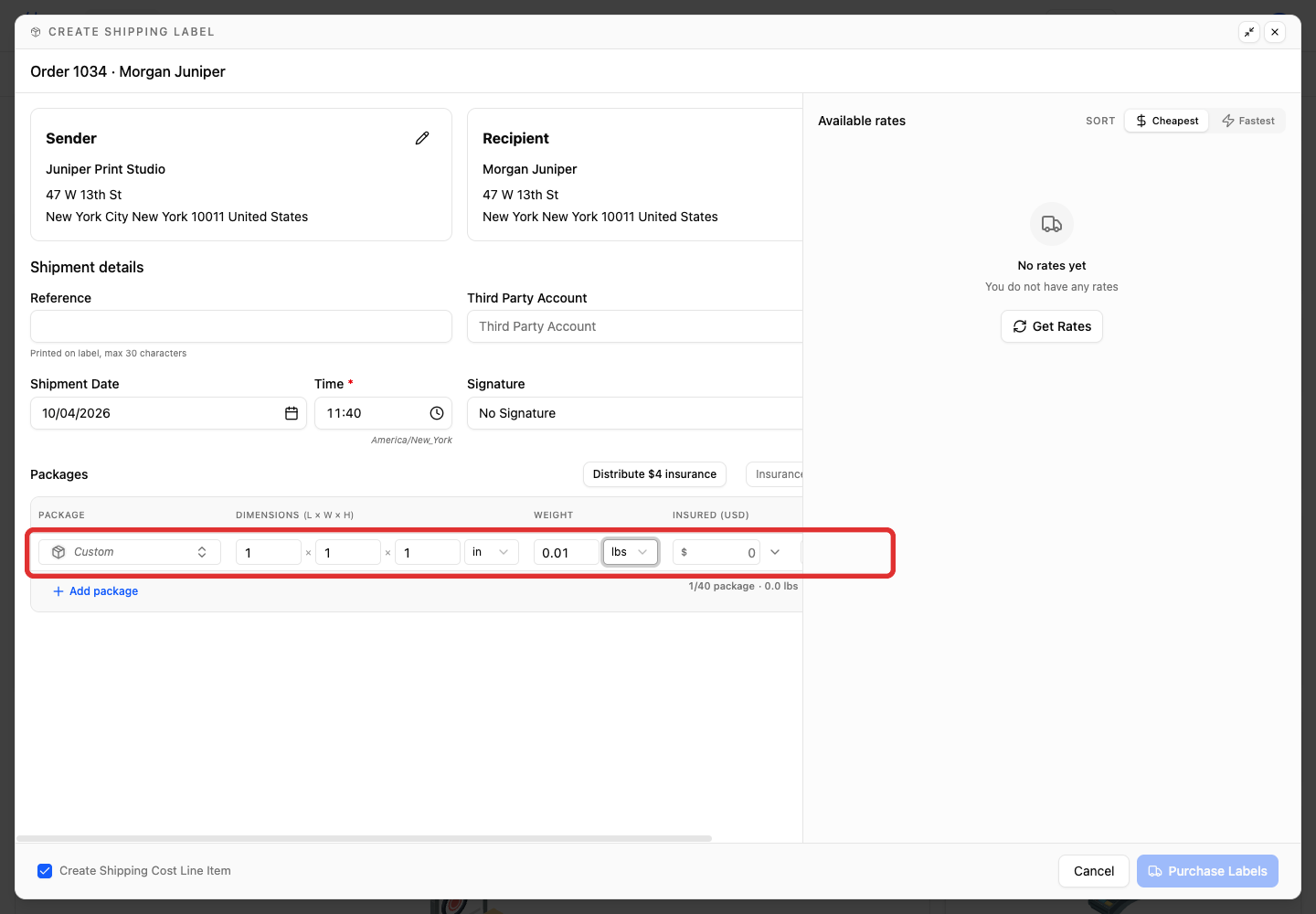The width and height of the screenshot is (1316, 914).
Task: Click the "America/New_York" timezone text
Action: [411, 441]
